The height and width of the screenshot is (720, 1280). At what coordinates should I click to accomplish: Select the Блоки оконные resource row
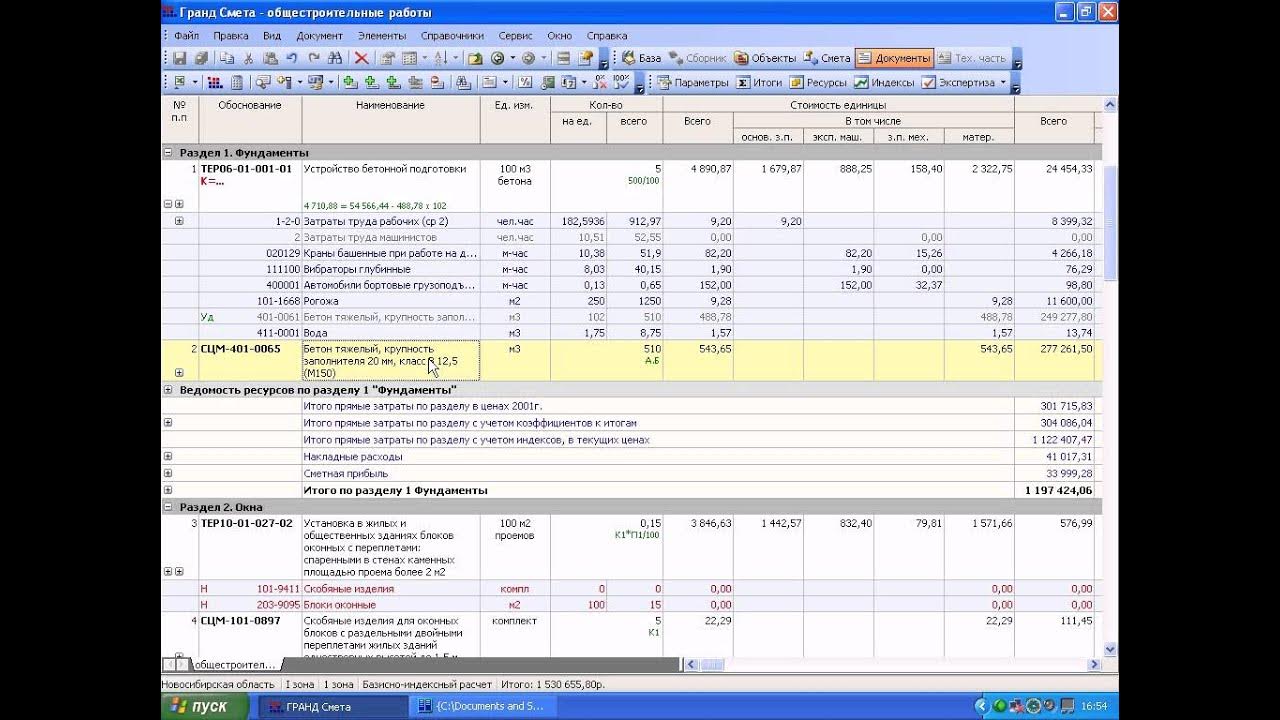630,605
